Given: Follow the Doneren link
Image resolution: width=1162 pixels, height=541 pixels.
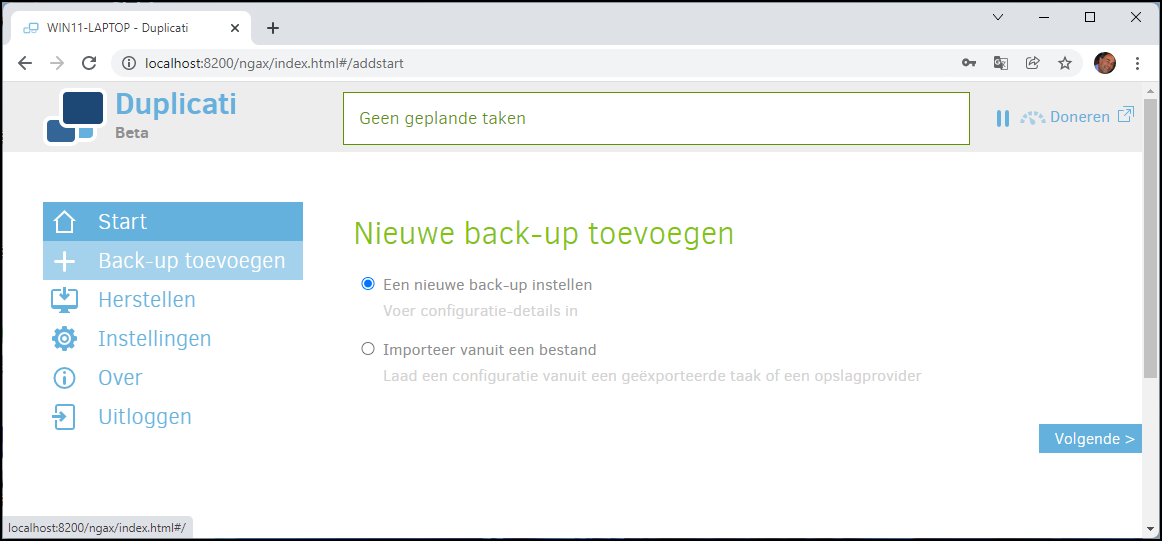Looking at the screenshot, I should click(1080, 117).
